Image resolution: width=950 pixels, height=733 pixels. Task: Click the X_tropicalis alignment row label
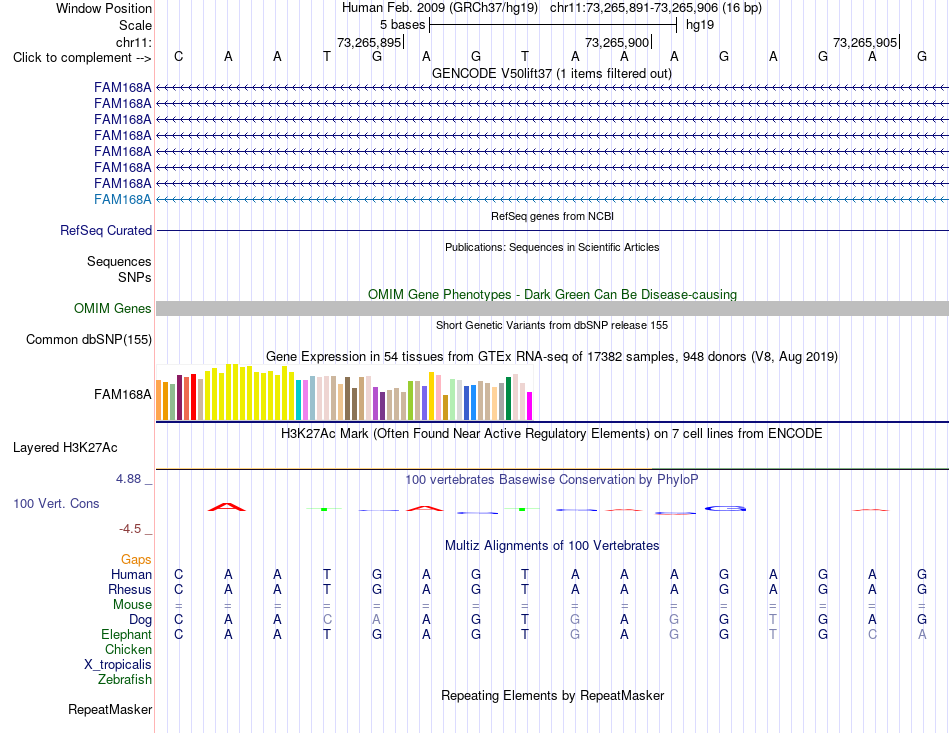pos(118,665)
